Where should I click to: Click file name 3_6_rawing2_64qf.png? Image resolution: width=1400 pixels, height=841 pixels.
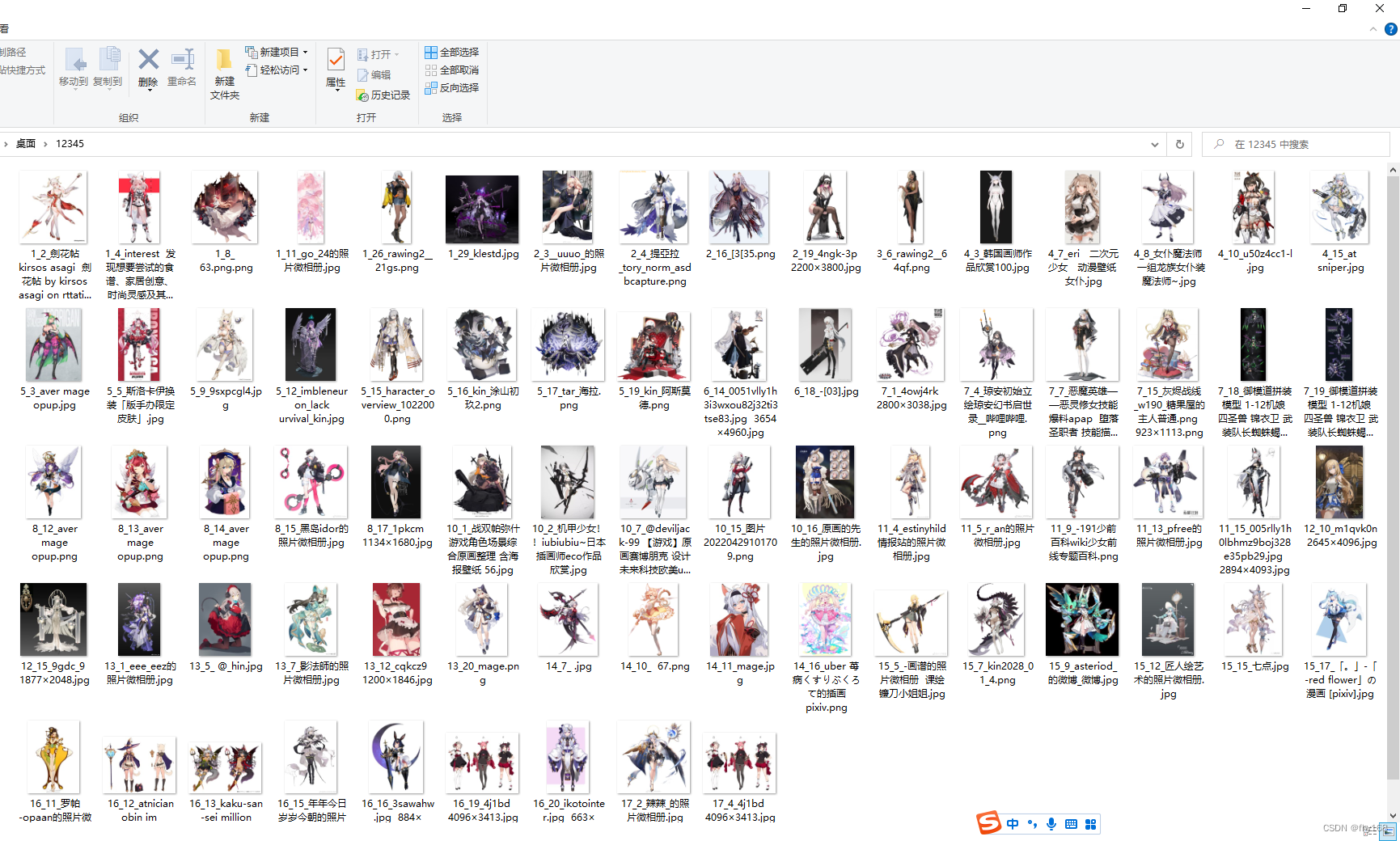point(911,261)
